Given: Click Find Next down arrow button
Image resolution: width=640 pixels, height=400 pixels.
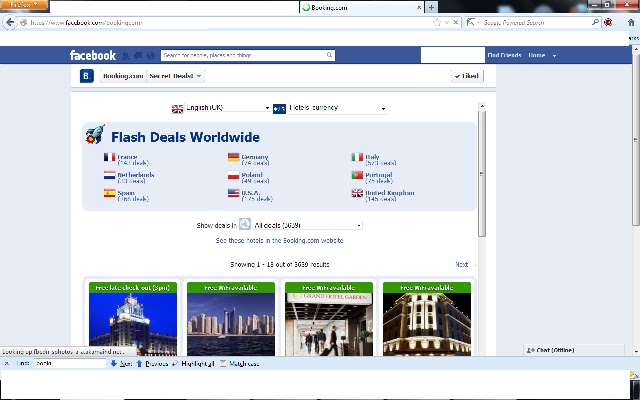Looking at the screenshot, I should click(121, 363).
